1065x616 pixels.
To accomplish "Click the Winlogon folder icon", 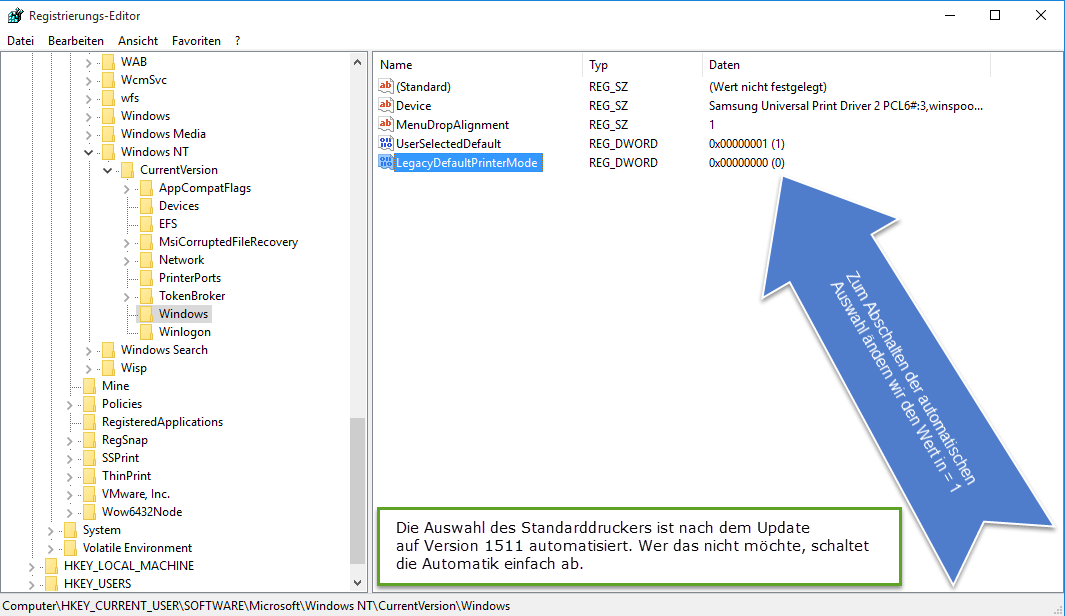I will (146, 332).
